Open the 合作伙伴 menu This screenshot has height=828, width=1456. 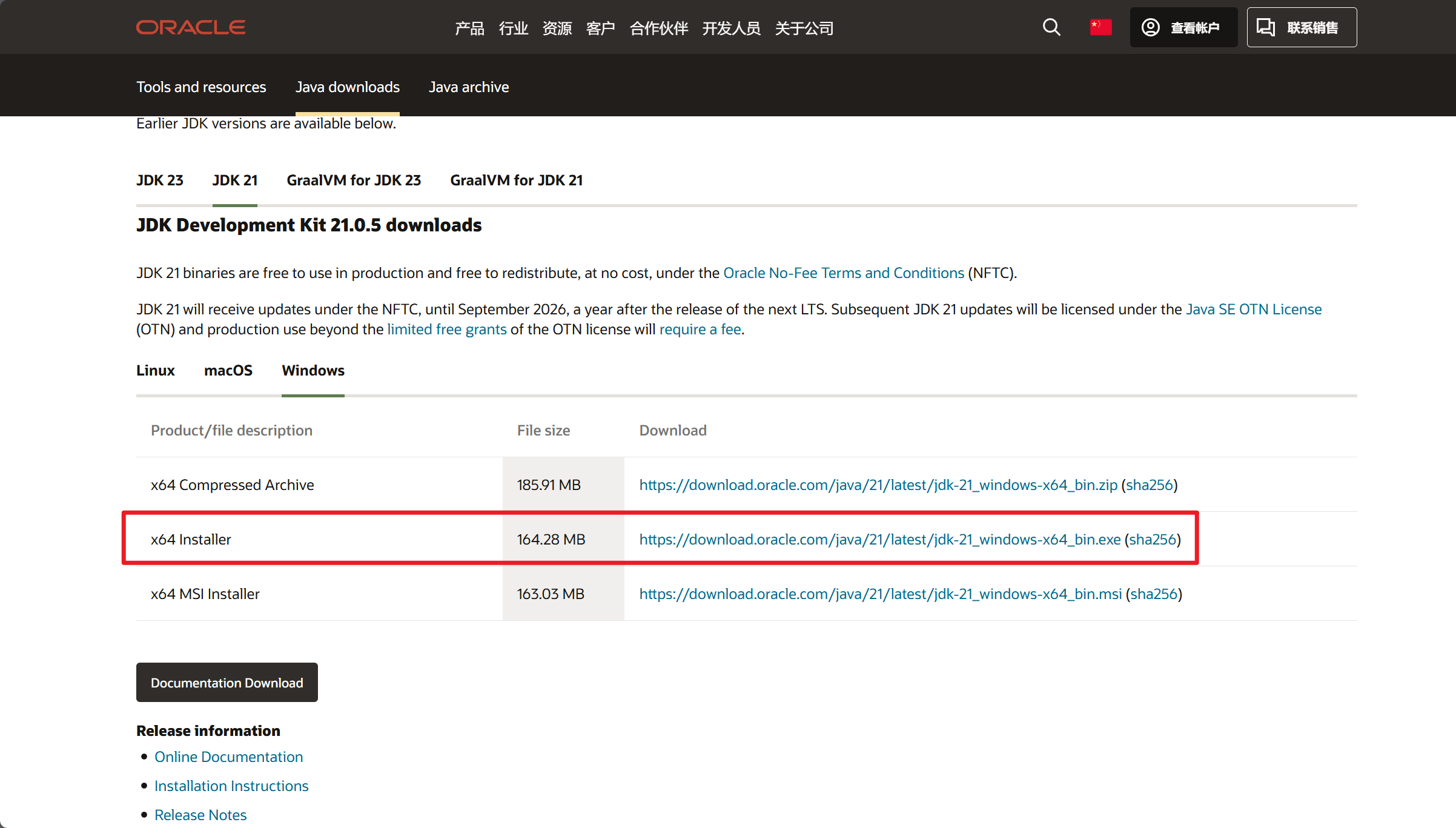[x=659, y=28]
